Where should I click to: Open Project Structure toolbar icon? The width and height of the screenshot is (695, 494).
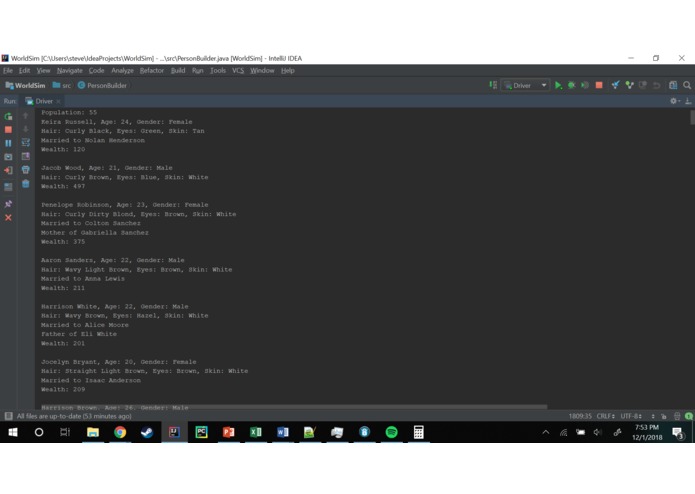(673, 85)
